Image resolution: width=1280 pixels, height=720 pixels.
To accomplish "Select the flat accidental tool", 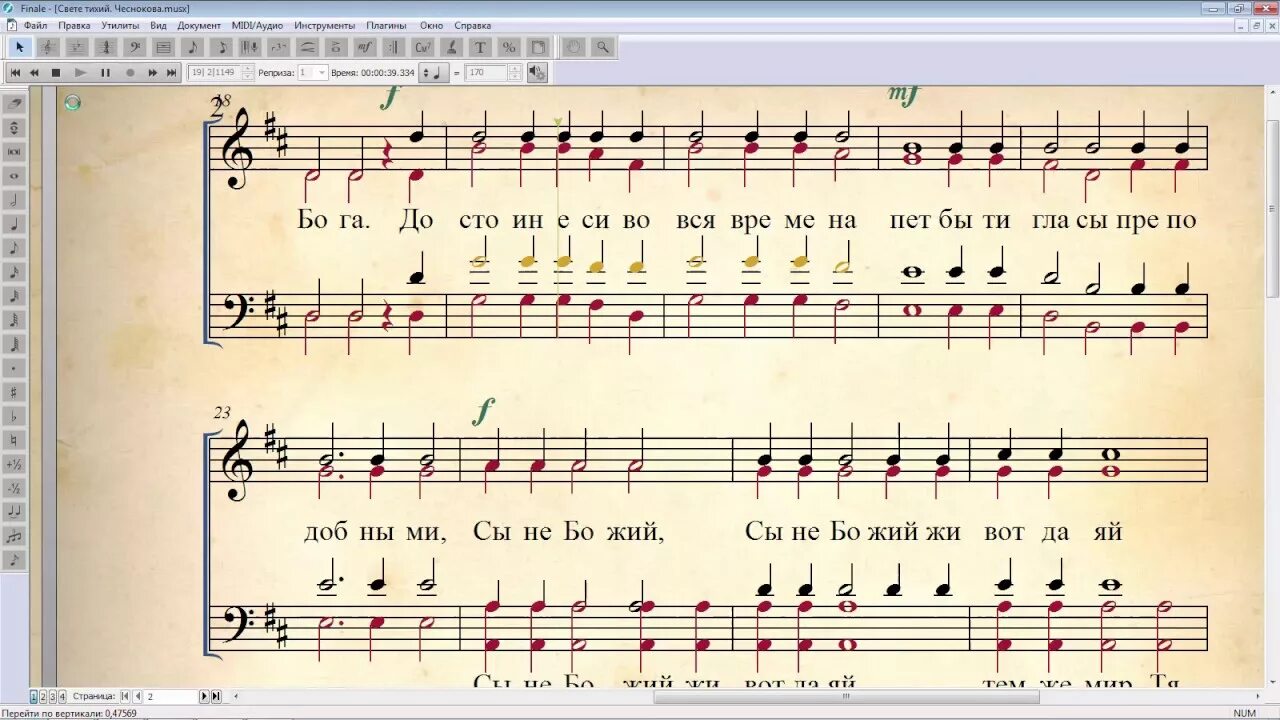I will 16,416.
